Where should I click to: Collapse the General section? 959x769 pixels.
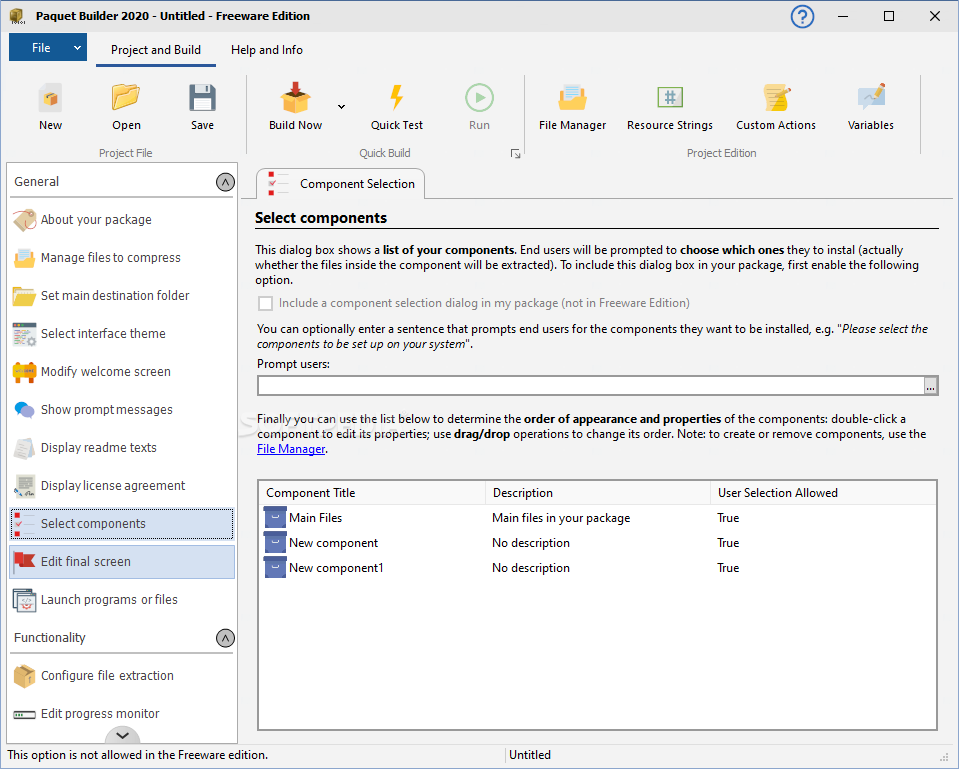[225, 182]
